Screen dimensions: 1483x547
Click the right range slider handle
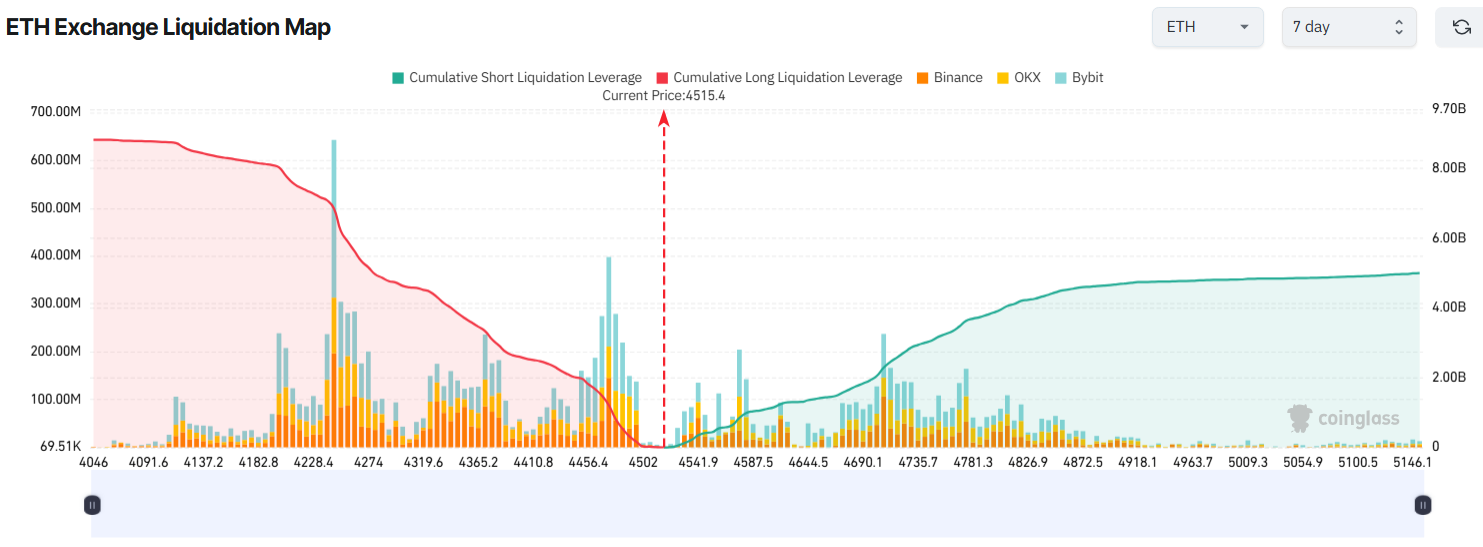pos(1422,506)
